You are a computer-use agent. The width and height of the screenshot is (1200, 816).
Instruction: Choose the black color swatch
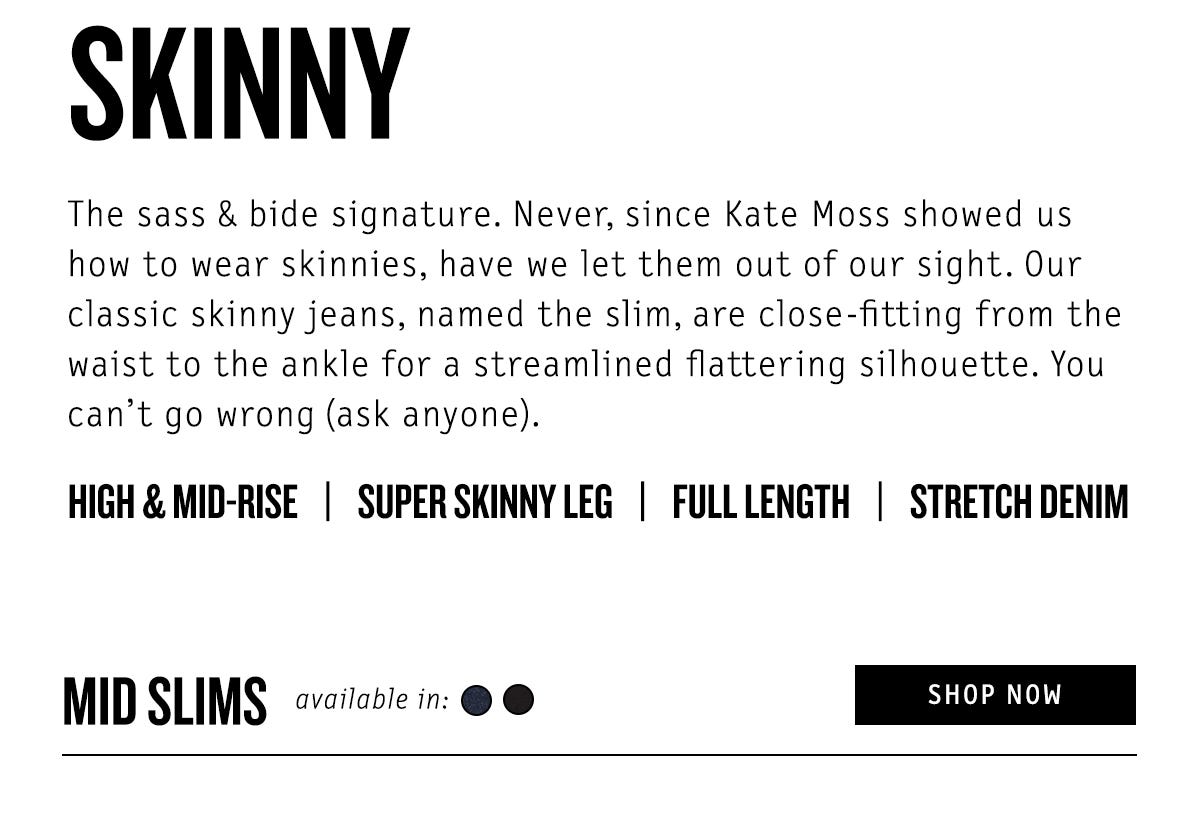click(x=518, y=700)
